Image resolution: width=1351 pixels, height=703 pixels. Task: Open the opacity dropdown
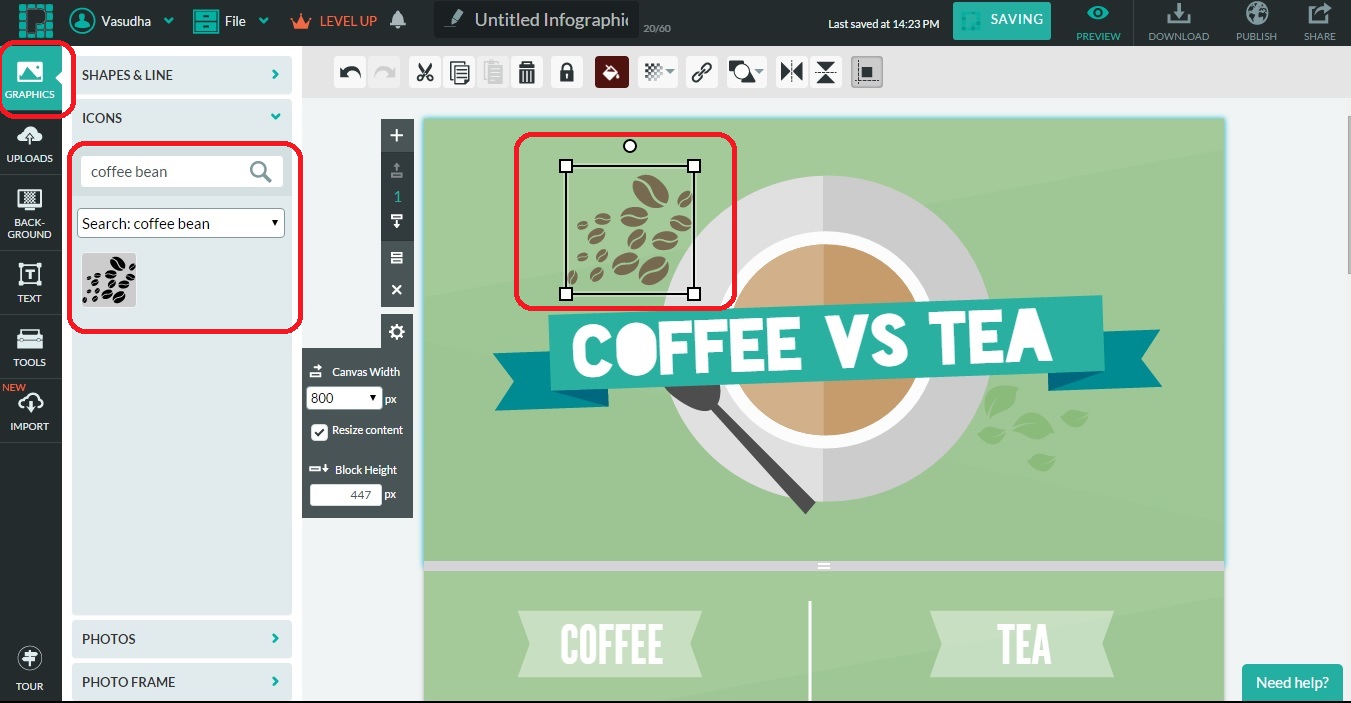pos(658,72)
